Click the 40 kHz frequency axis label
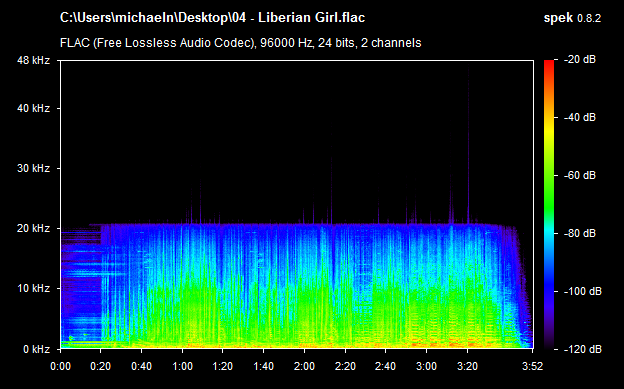Image resolution: width=624 pixels, height=389 pixels. [x=33, y=108]
